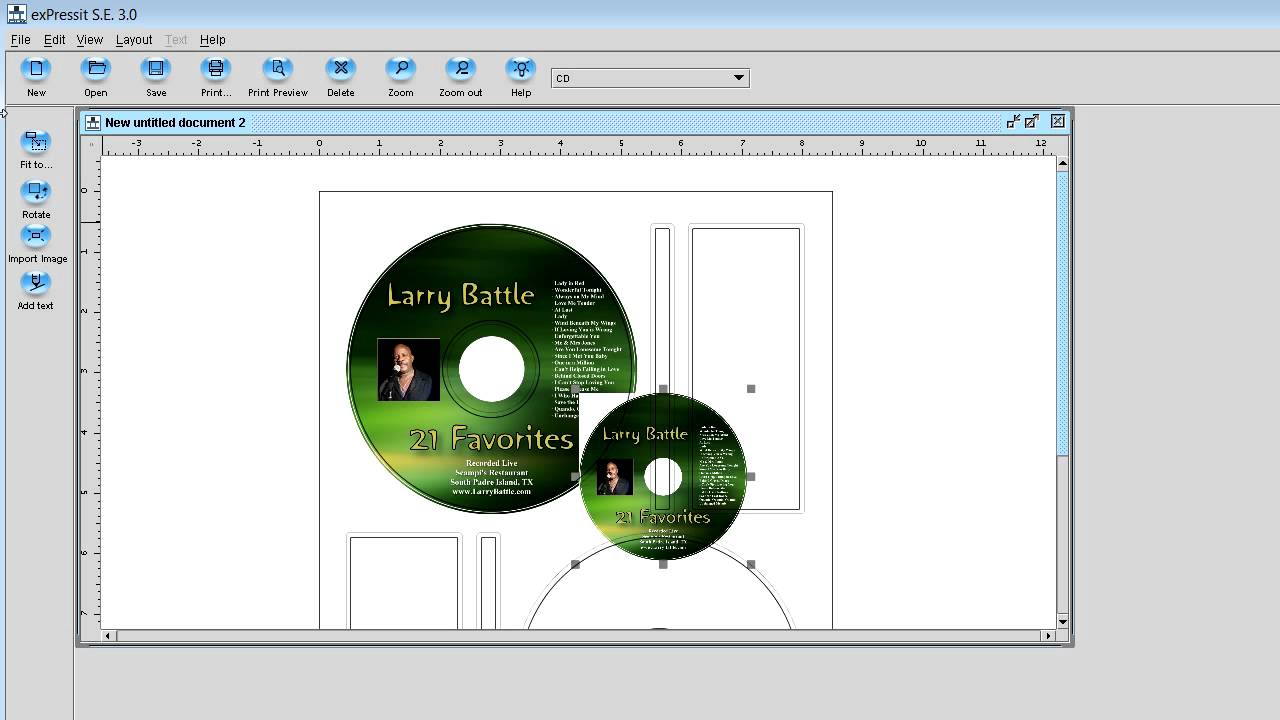Click the Import Image tool

tap(36, 237)
